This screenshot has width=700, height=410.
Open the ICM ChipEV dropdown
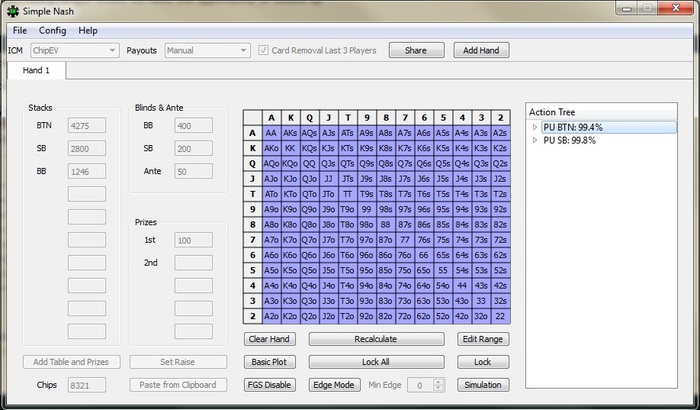(x=75, y=50)
